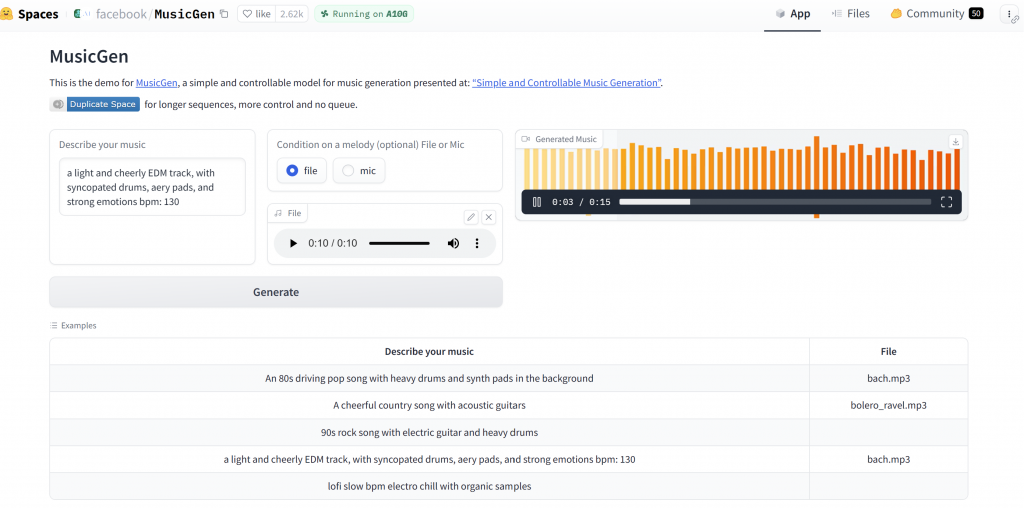Open the Simple and Controllable Music Generation link
The width and height of the screenshot is (1024, 508).
tap(566, 83)
